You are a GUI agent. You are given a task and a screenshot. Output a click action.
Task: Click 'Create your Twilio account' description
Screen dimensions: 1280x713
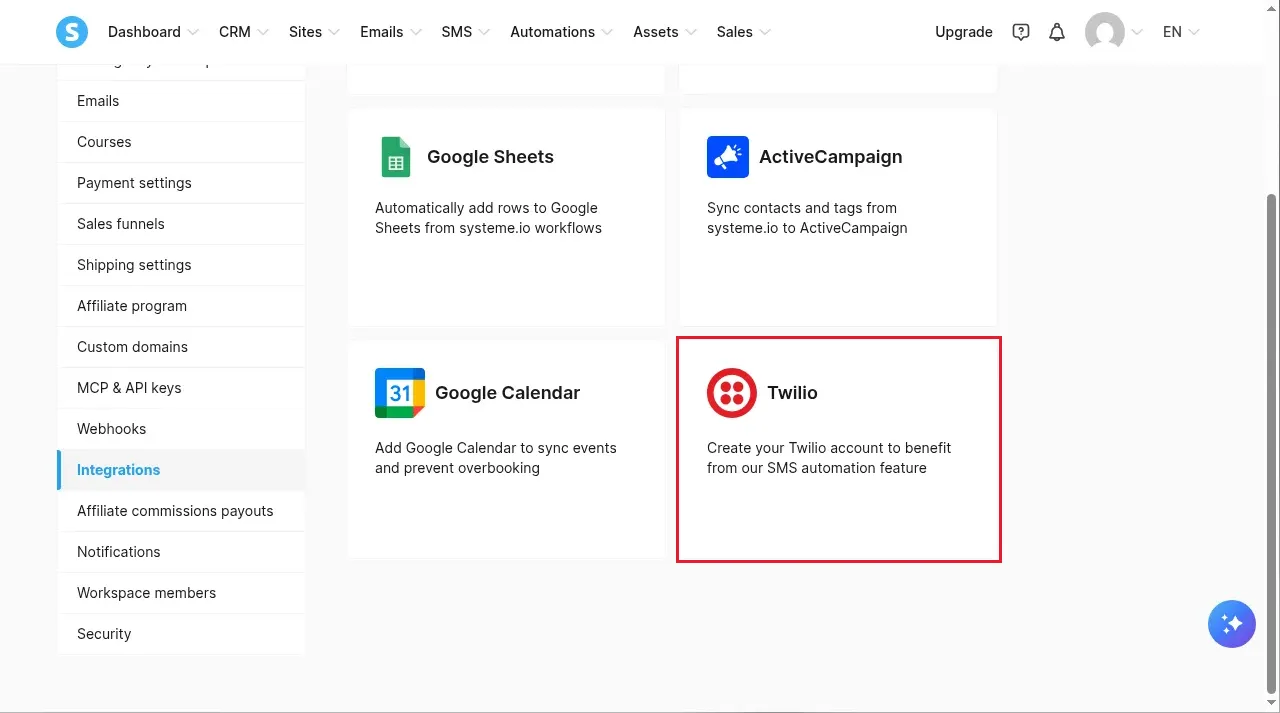(829, 458)
